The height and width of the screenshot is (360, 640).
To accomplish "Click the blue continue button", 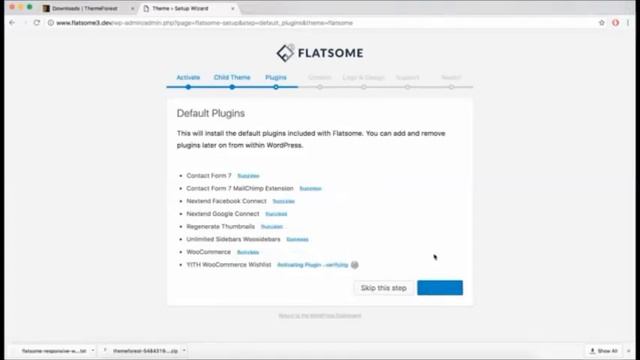I will tap(440, 288).
